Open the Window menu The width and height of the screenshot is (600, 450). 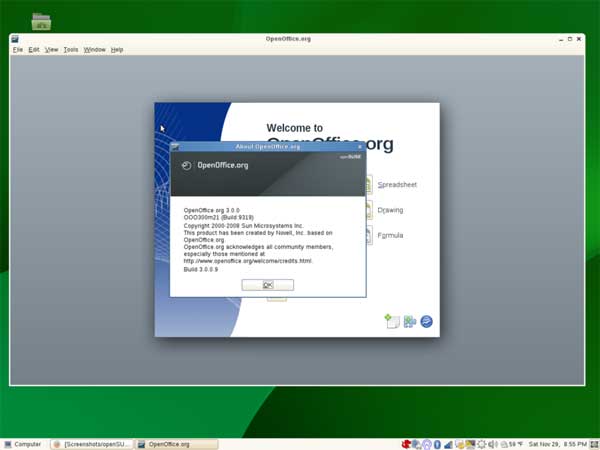(94, 49)
